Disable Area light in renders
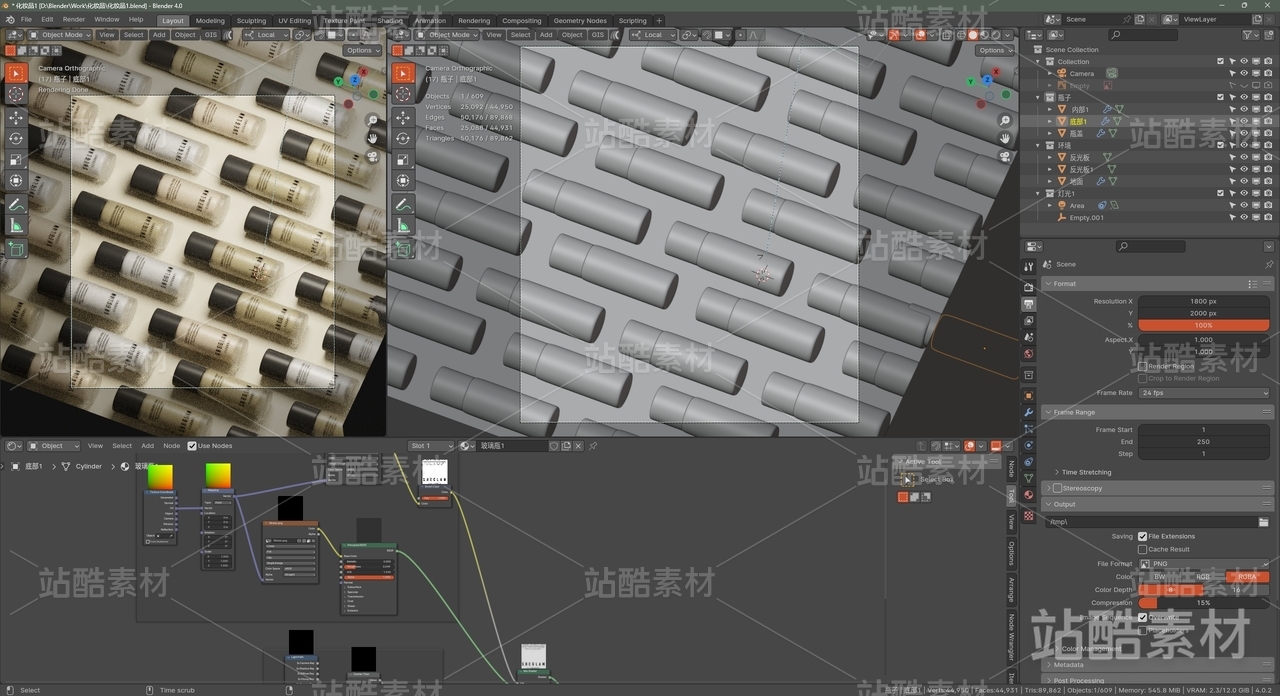Viewport: 1280px width, 696px height. click(1268, 205)
